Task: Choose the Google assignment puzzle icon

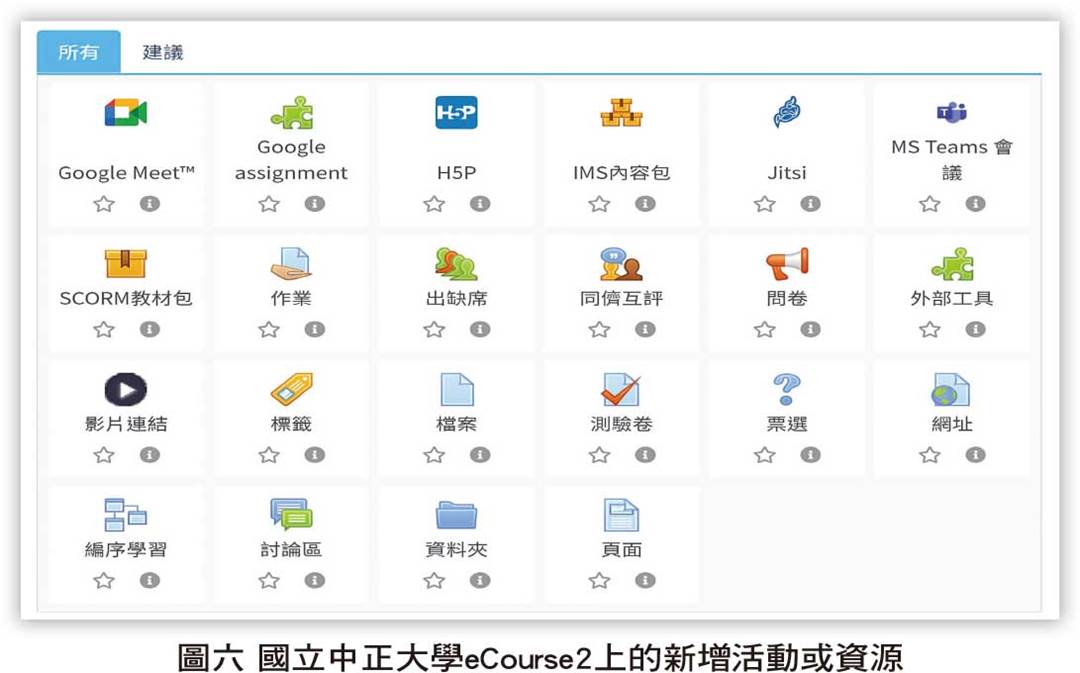Action: click(x=291, y=113)
